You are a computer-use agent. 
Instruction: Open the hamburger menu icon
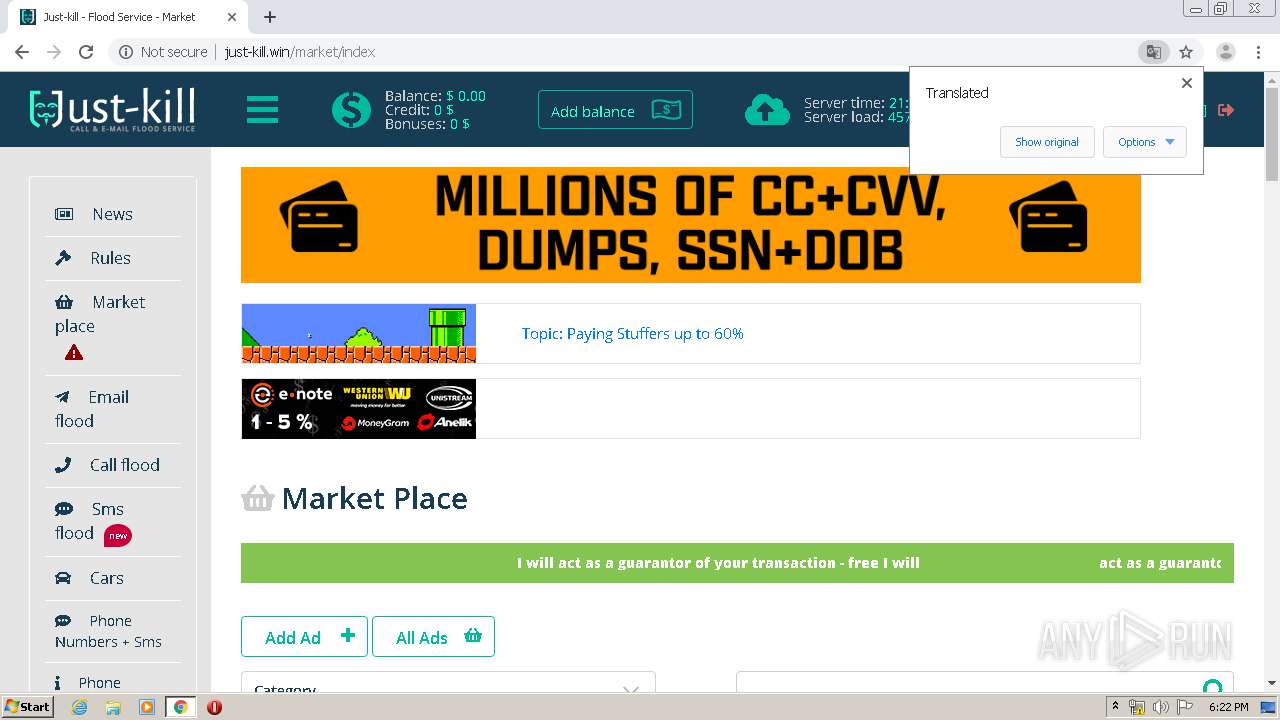click(x=262, y=110)
